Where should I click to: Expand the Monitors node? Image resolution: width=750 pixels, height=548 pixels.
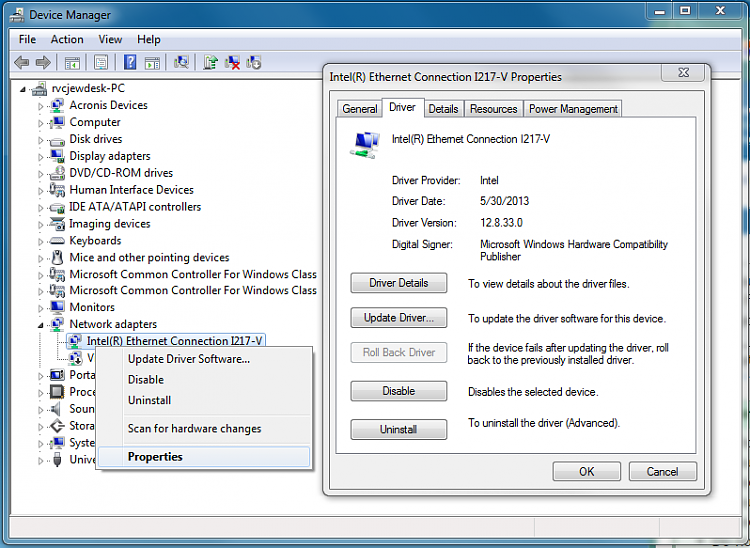coord(41,308)
